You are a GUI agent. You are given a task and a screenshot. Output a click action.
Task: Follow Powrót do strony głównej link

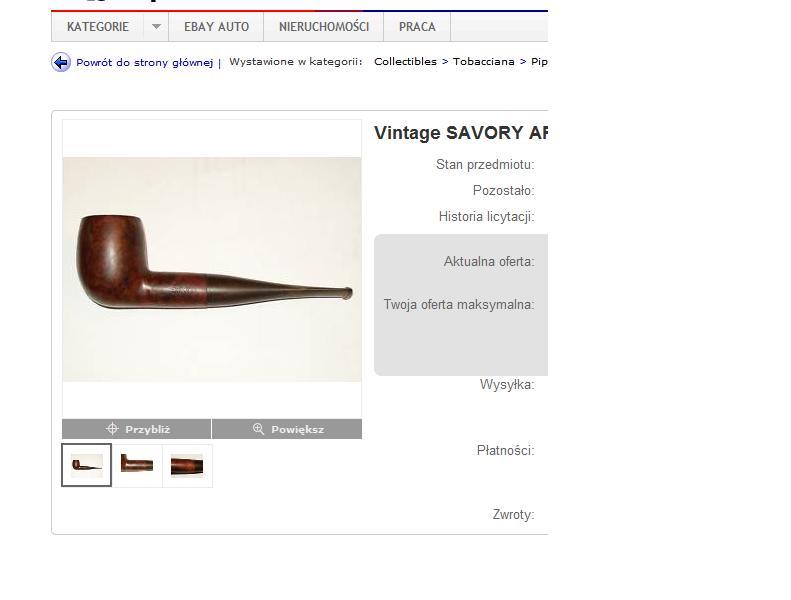click(144, 63)
